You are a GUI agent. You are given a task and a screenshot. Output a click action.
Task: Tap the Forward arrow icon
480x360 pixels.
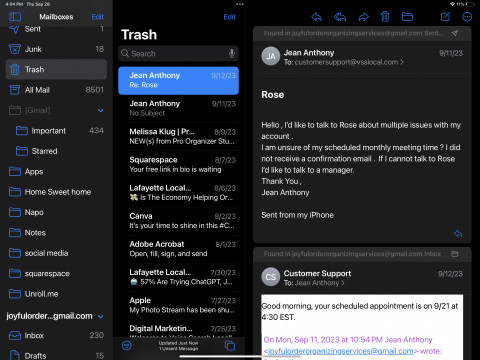(x=363, y=17)
